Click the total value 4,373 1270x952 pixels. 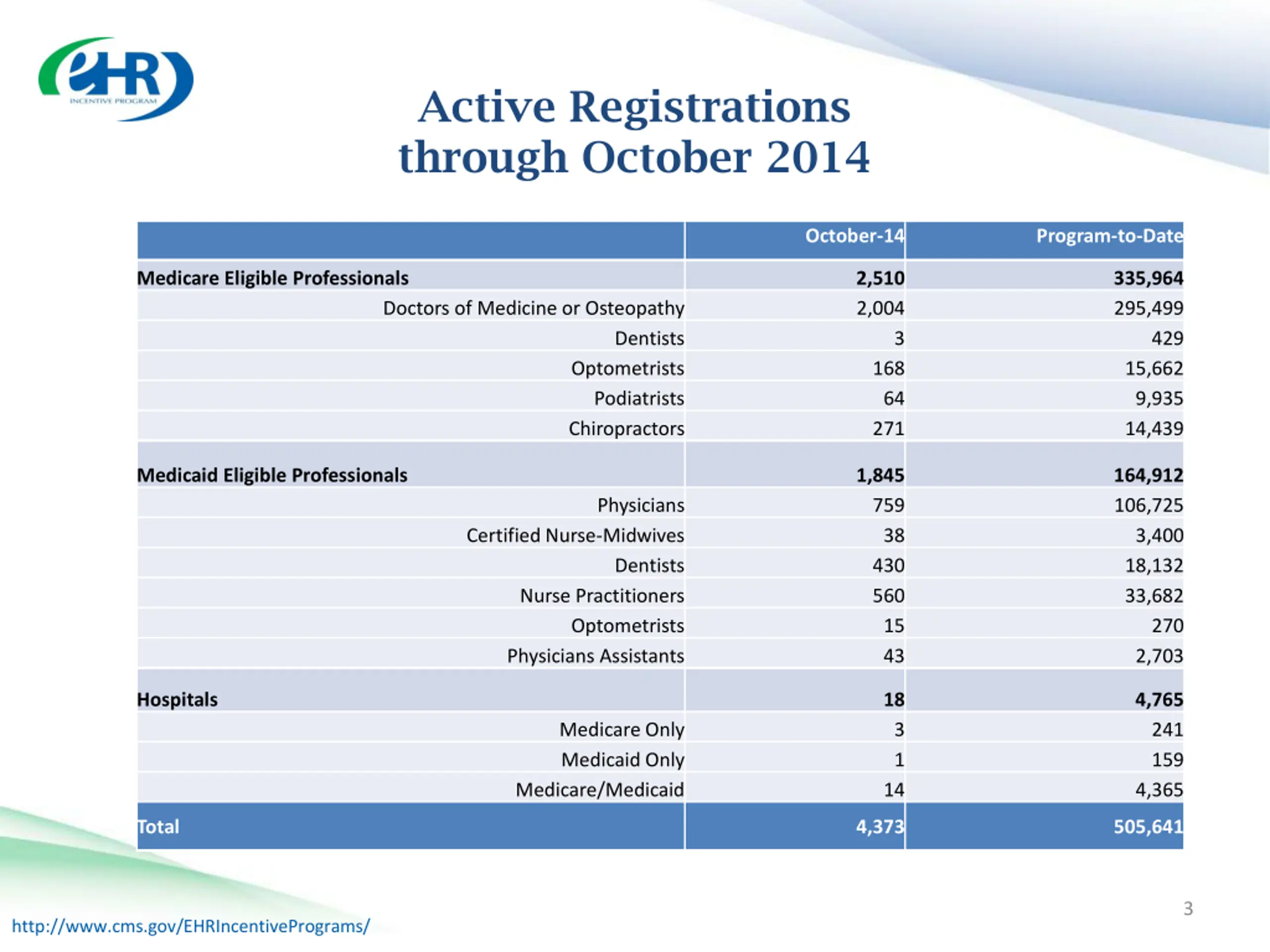(880, 827)
